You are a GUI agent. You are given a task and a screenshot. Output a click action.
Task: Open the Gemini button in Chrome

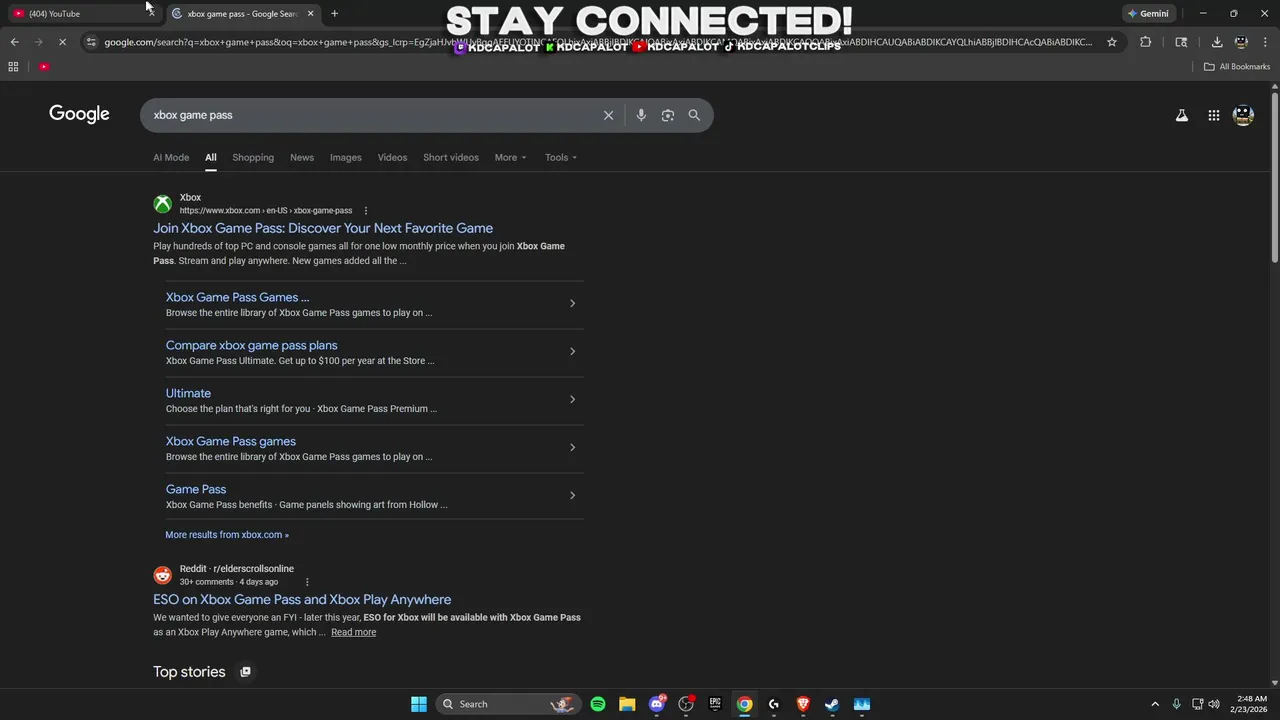click(x=1148, y=14)
